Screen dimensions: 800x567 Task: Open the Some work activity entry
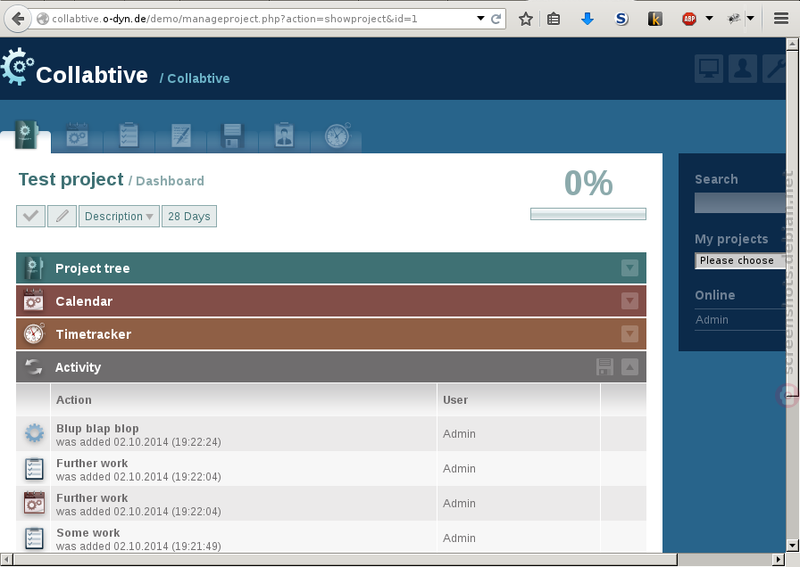[x=88, y=533]
